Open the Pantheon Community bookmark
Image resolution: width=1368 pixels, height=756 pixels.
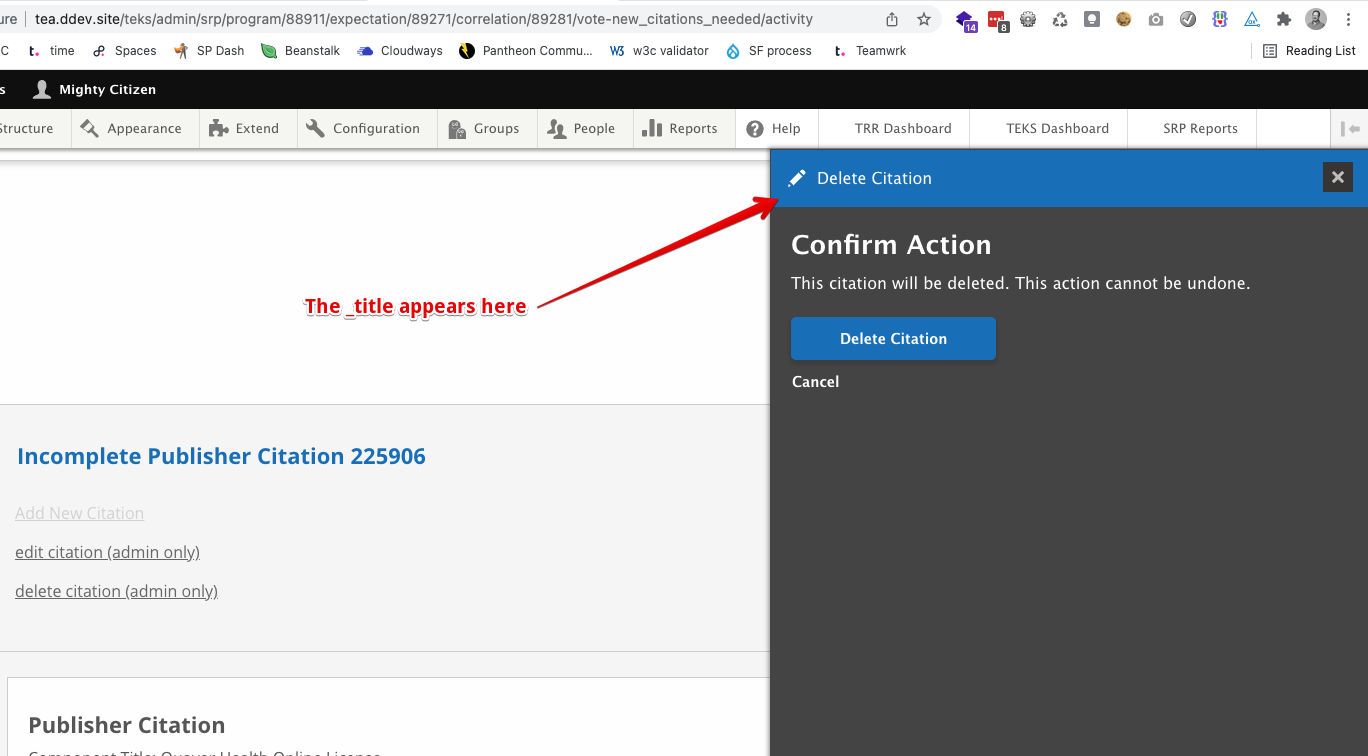click(x=526, y=51)
